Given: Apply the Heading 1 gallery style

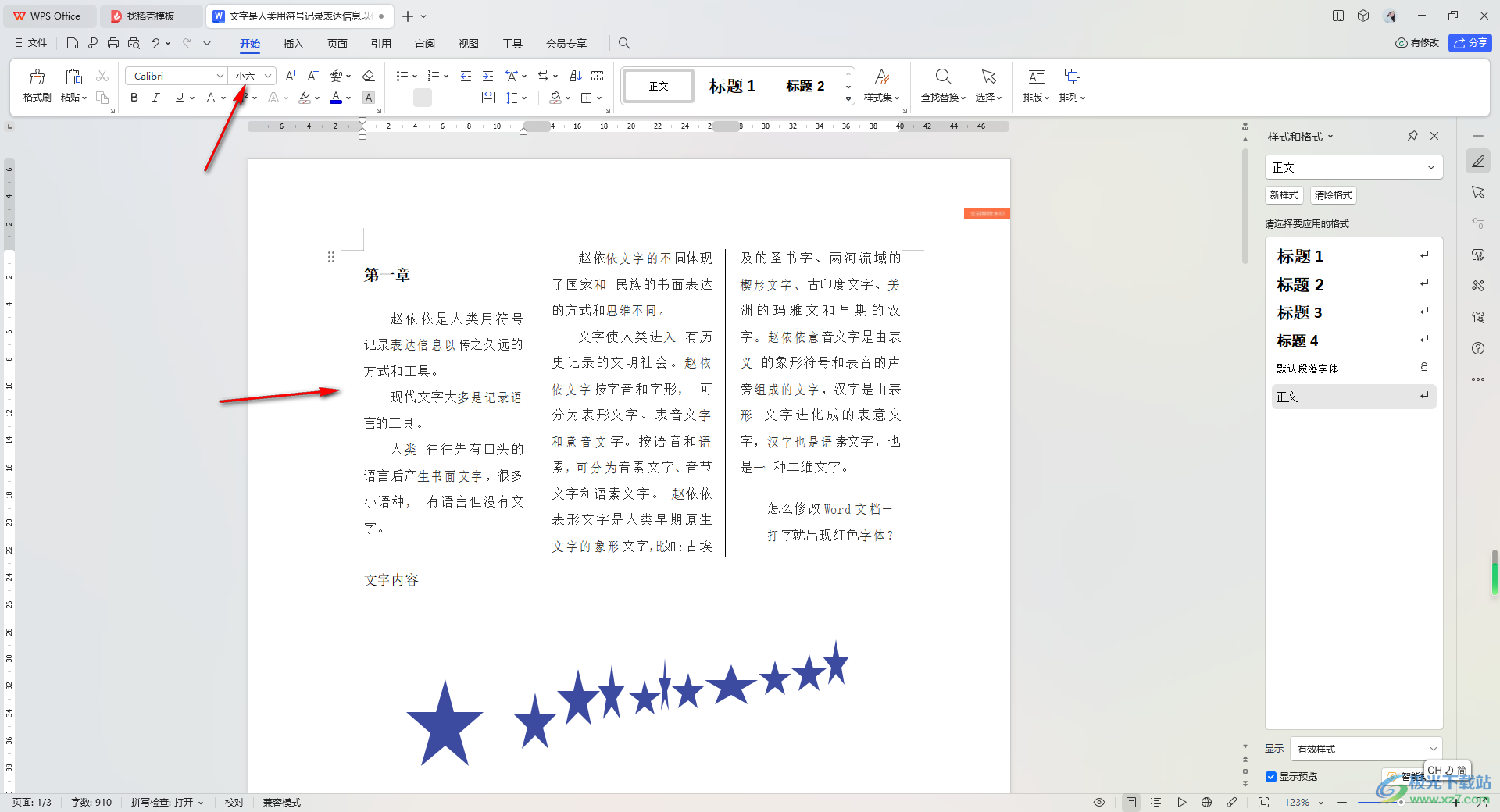Looking at the screenshot, I should coord(732,86).
